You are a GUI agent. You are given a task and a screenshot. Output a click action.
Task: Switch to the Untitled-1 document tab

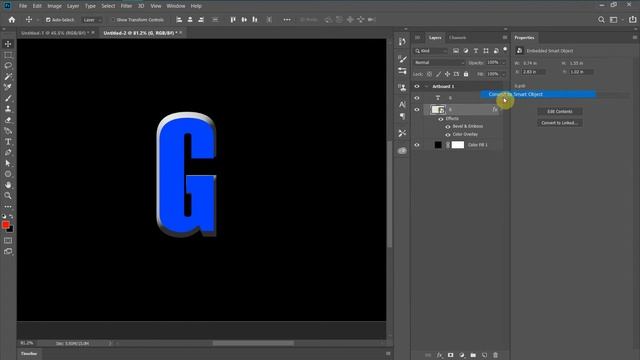(x=56, y=33)
